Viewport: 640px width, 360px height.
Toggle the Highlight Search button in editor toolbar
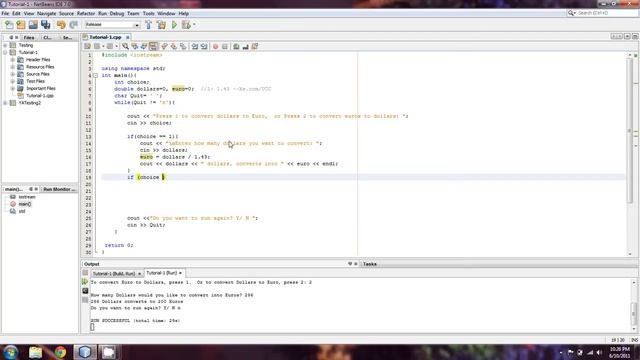(x=153, y=47)
